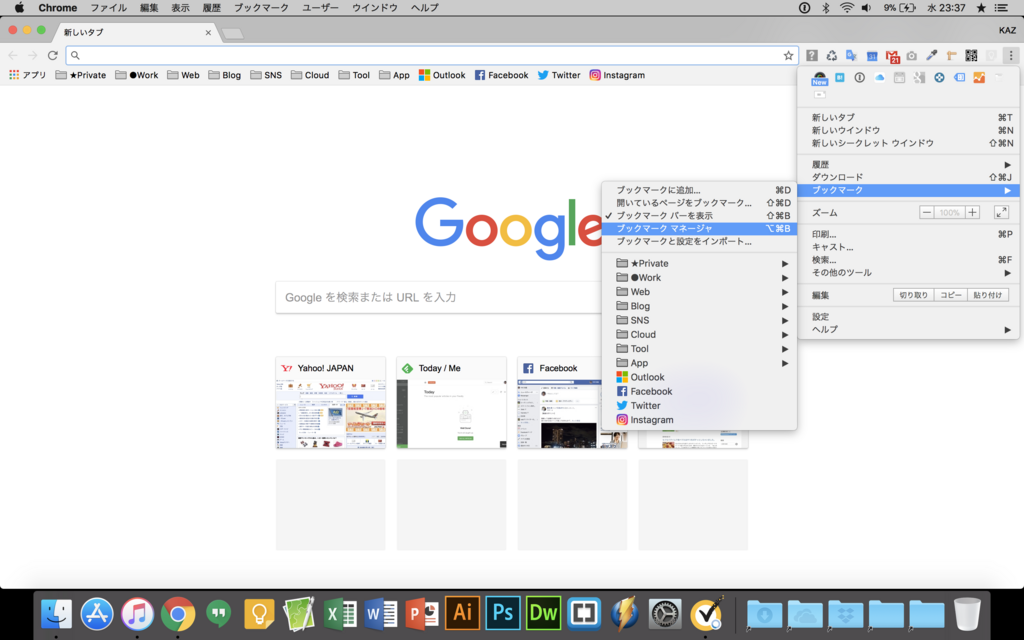Click the 切り取り button

pyautogui.click(x=914, y=295)
